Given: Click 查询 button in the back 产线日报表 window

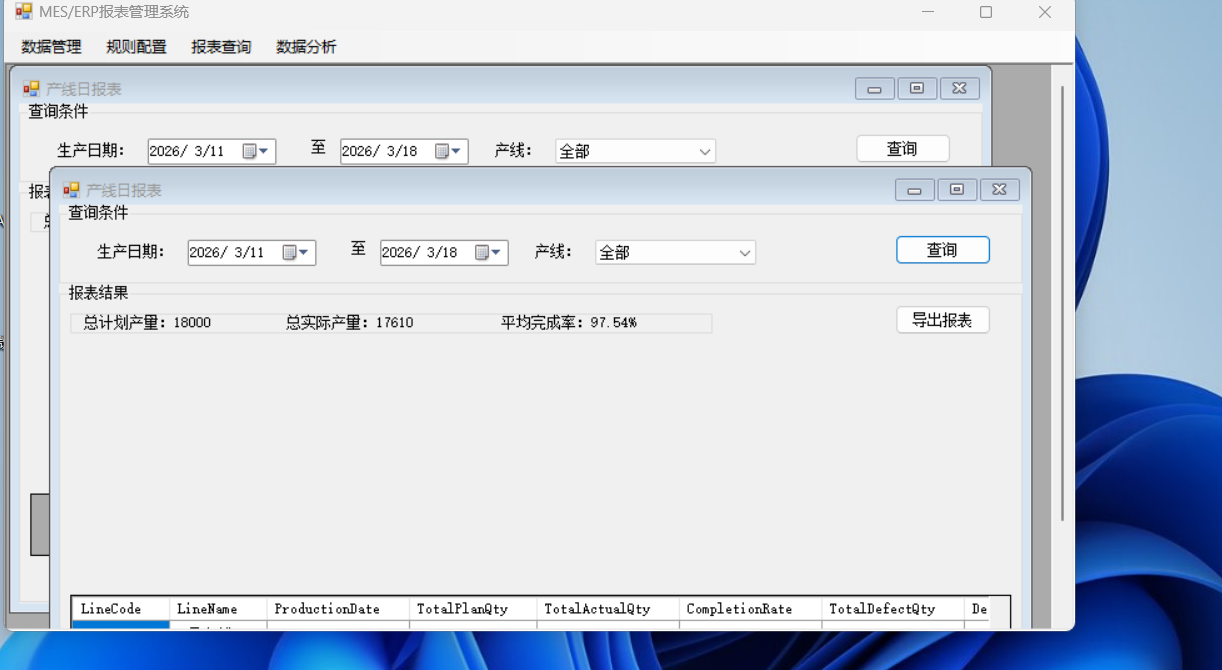Looking at the screenshot, I should [x=903, y=149].
